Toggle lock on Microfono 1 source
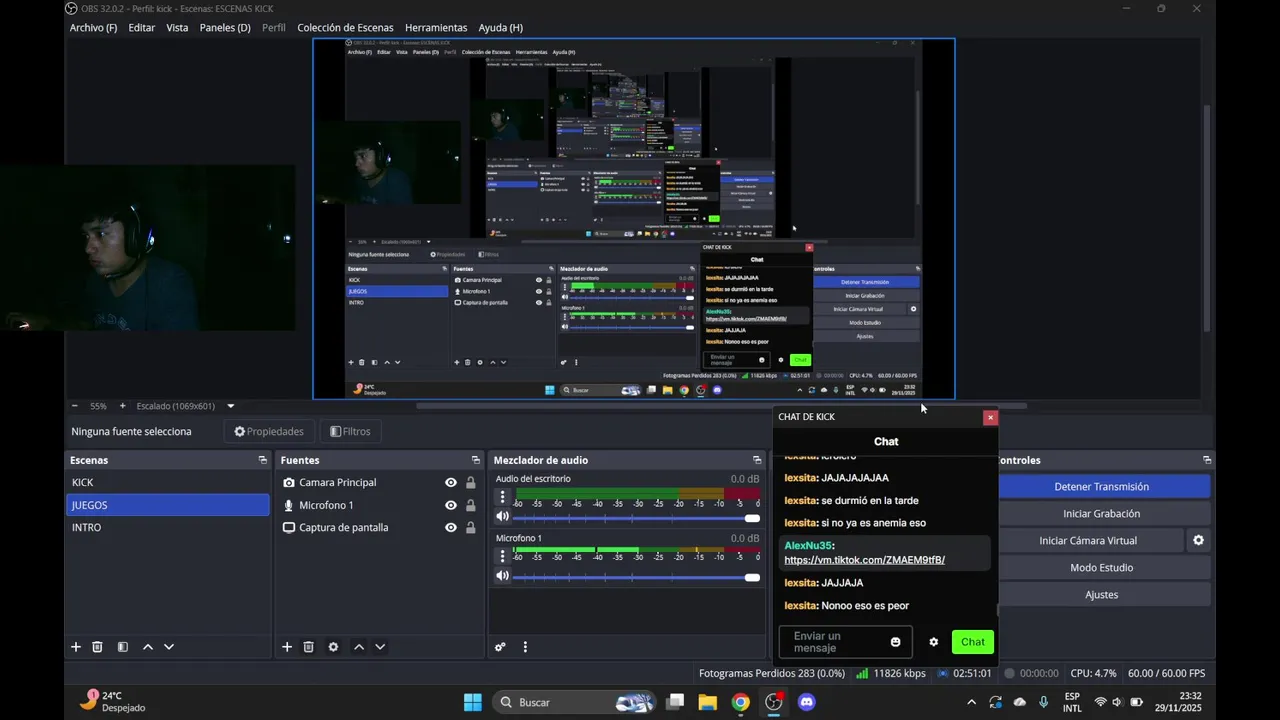The height and width of the screenshot is (720, 1280). (x=470, y=505)
